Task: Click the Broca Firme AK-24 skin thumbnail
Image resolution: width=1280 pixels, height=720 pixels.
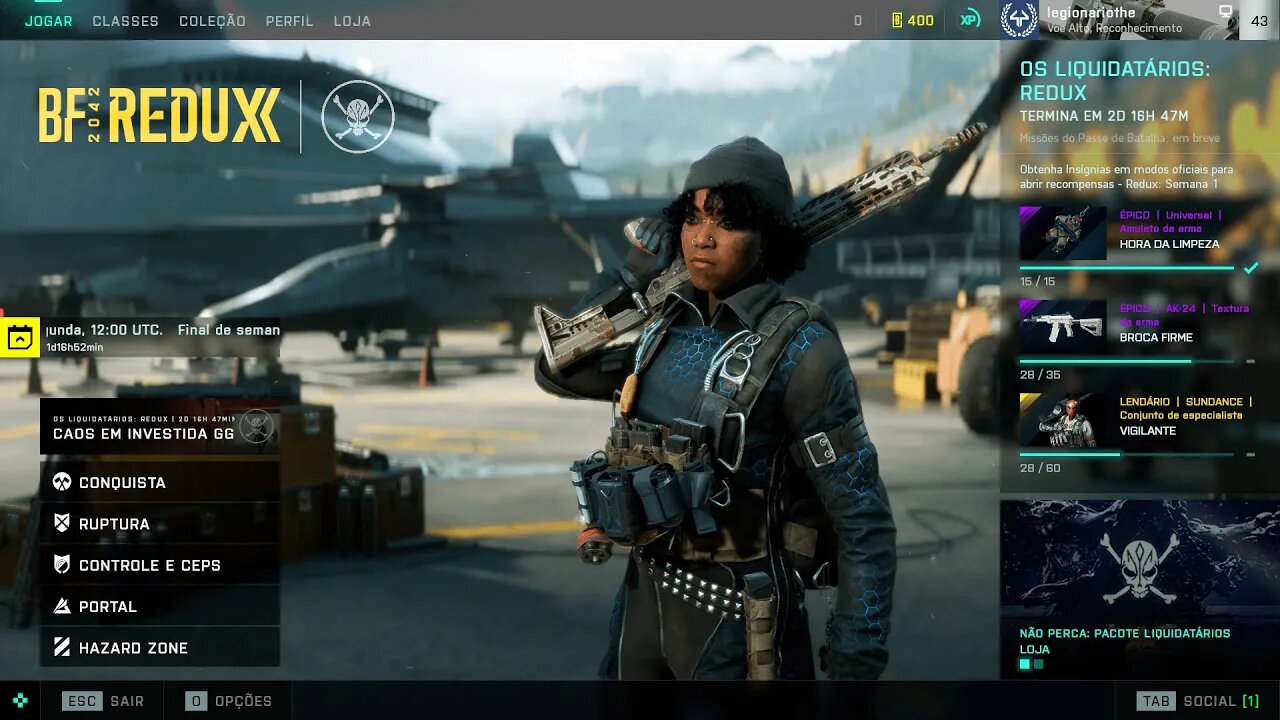Action: (x=1062, y=326)
